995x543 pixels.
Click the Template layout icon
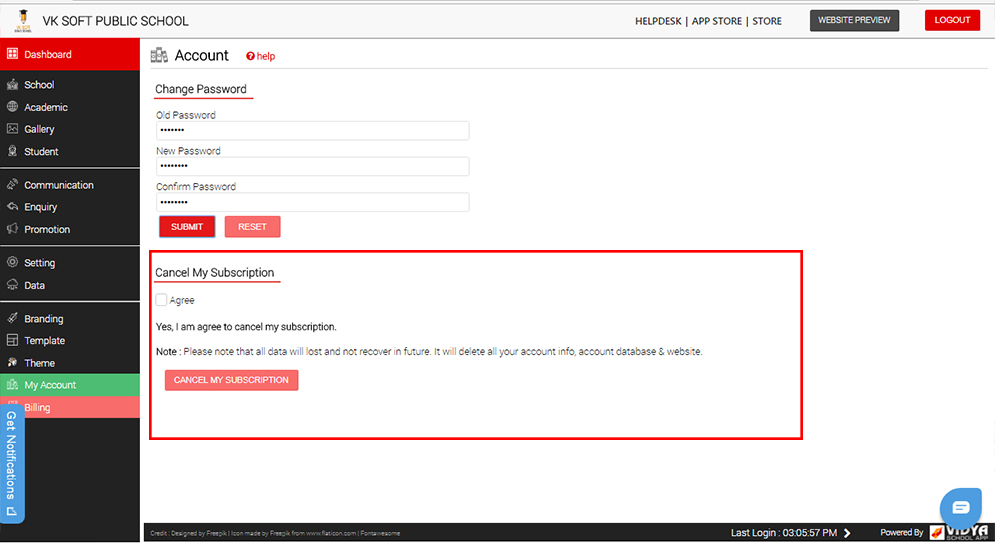point(12,340)
